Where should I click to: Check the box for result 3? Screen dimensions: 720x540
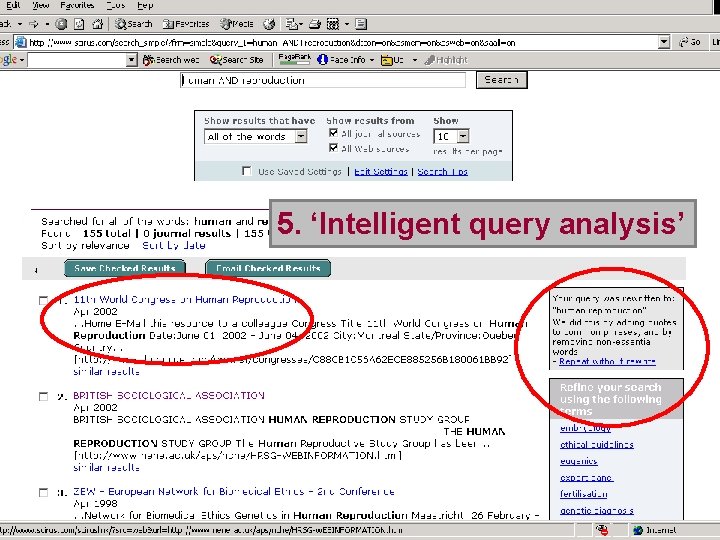(43, 492)
